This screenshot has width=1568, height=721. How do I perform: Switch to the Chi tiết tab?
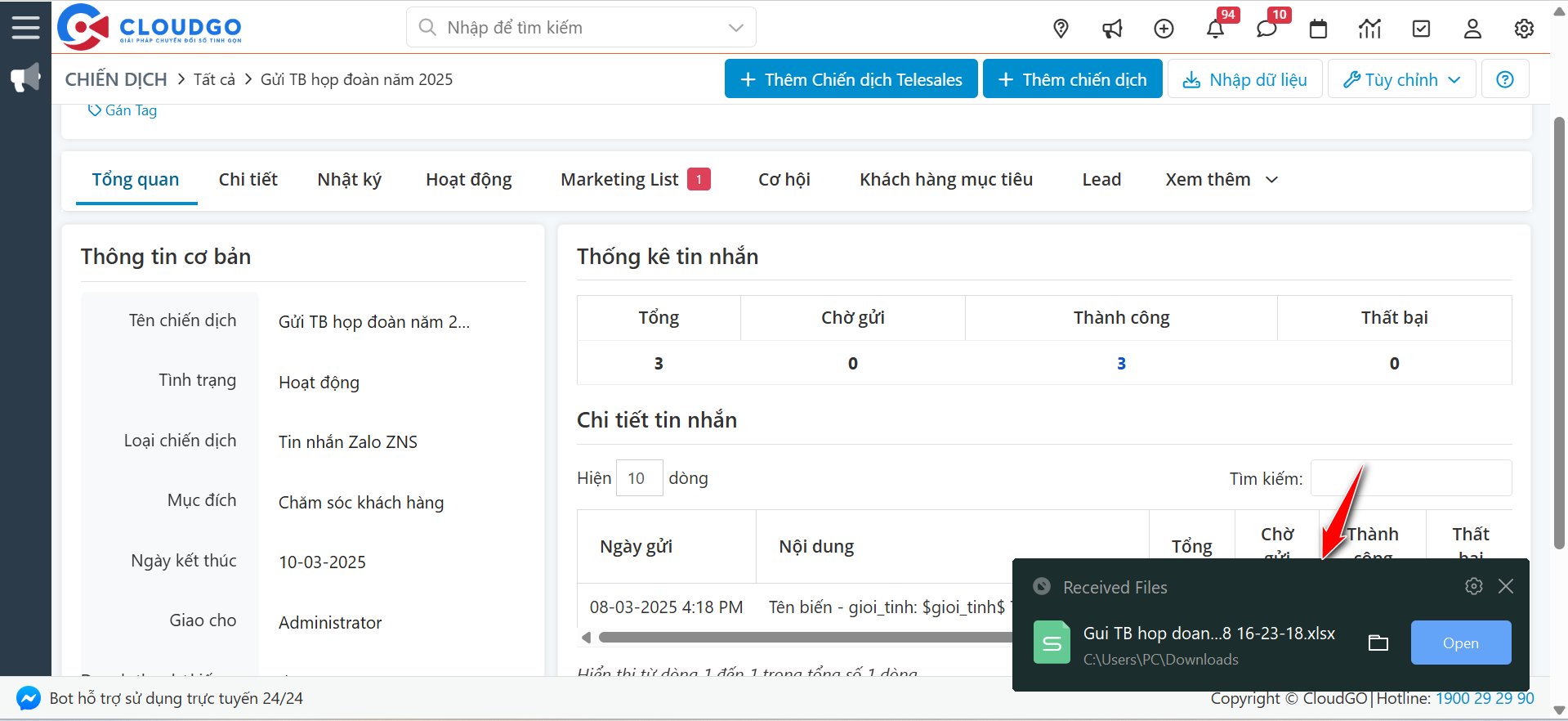point(248,180)
